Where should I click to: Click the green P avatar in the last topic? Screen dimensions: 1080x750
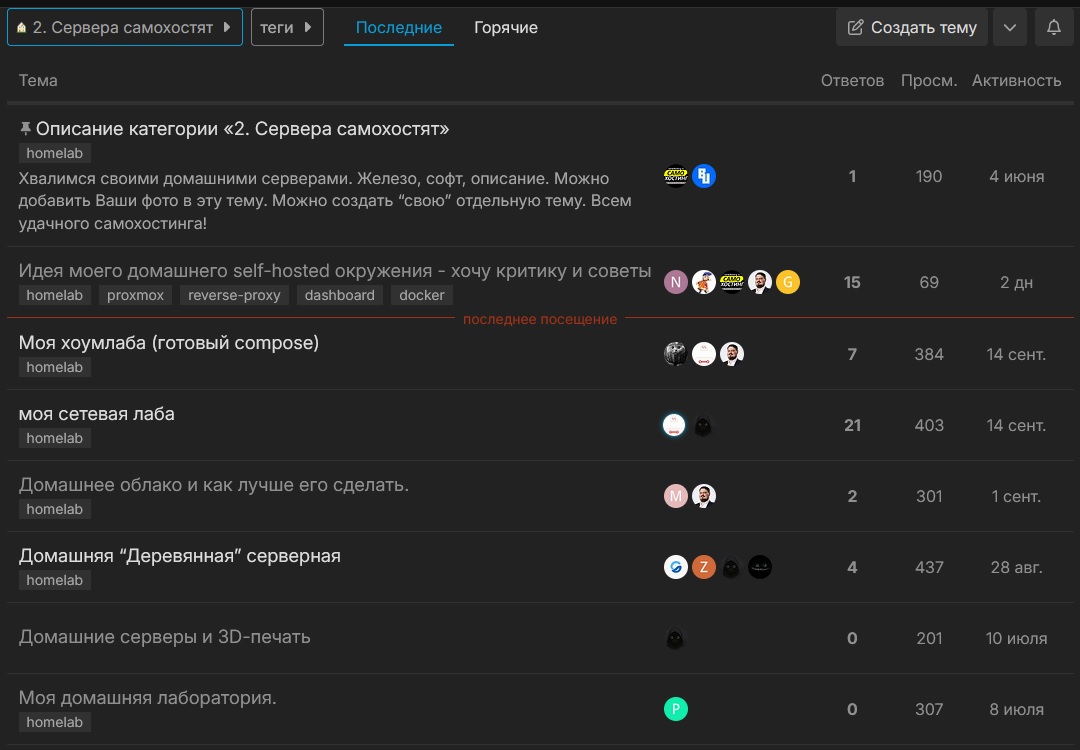676,709
